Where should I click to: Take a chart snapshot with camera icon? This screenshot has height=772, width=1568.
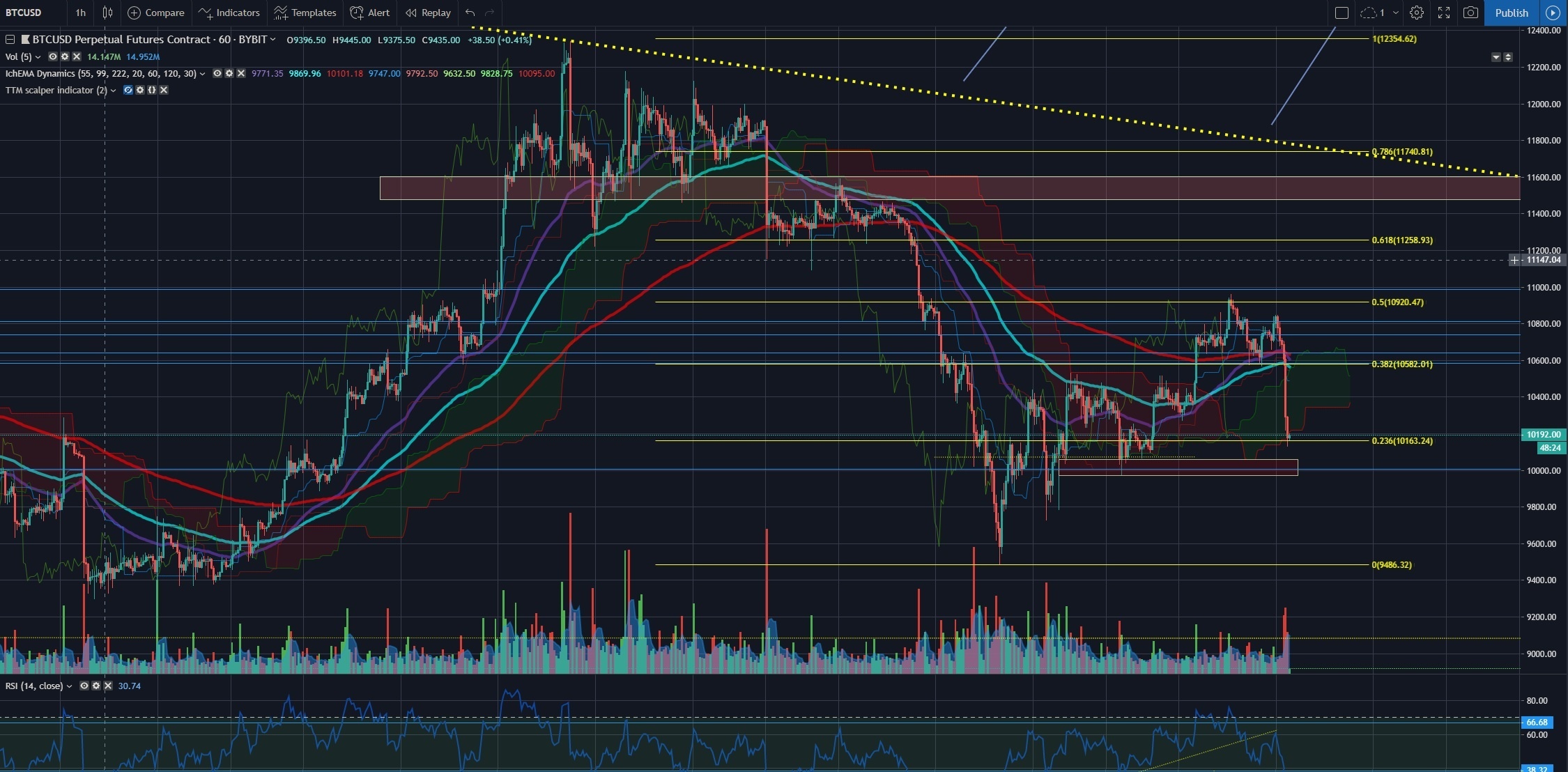(1470, 13)
